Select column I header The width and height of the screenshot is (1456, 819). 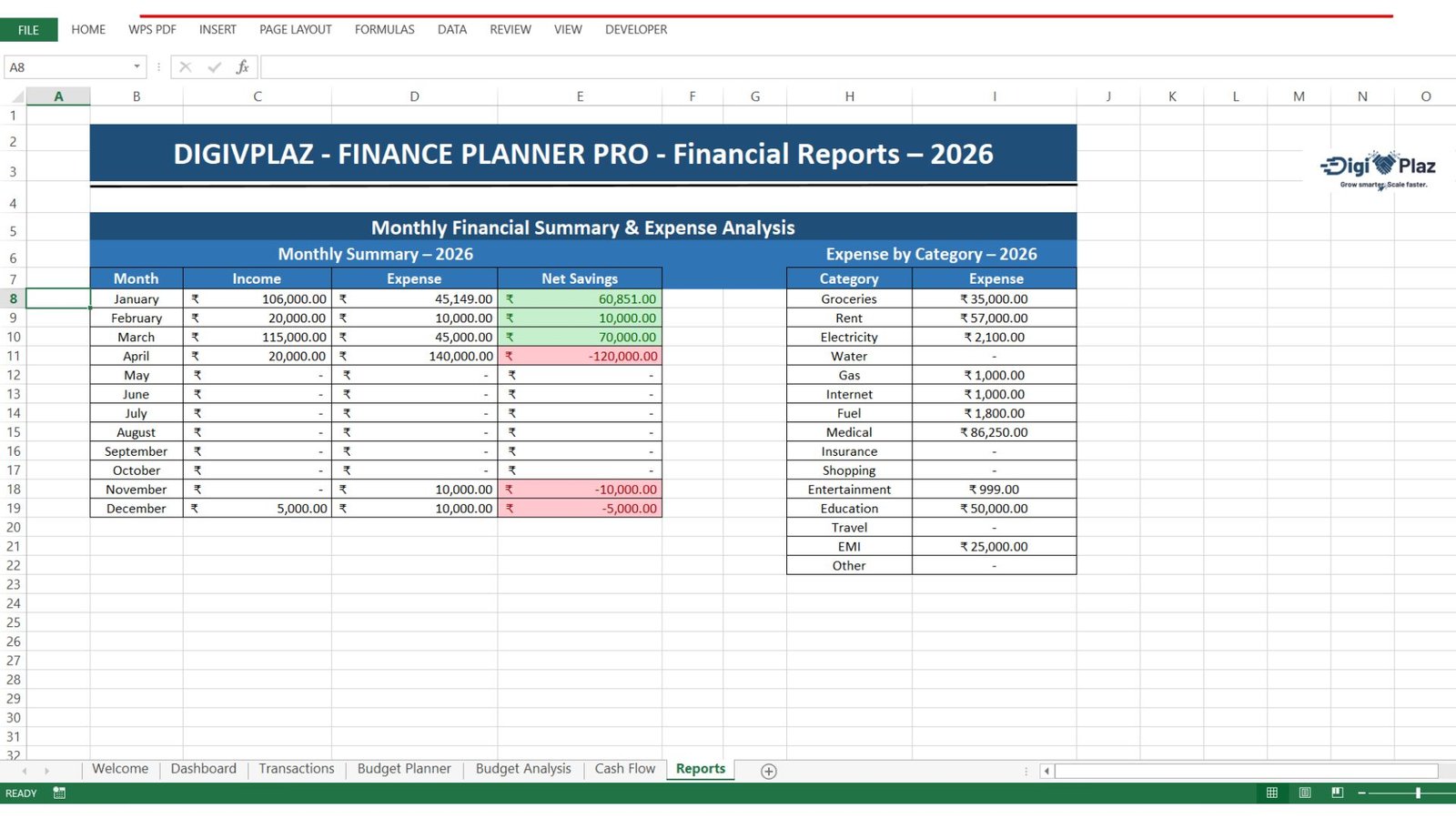pos(995,96)
